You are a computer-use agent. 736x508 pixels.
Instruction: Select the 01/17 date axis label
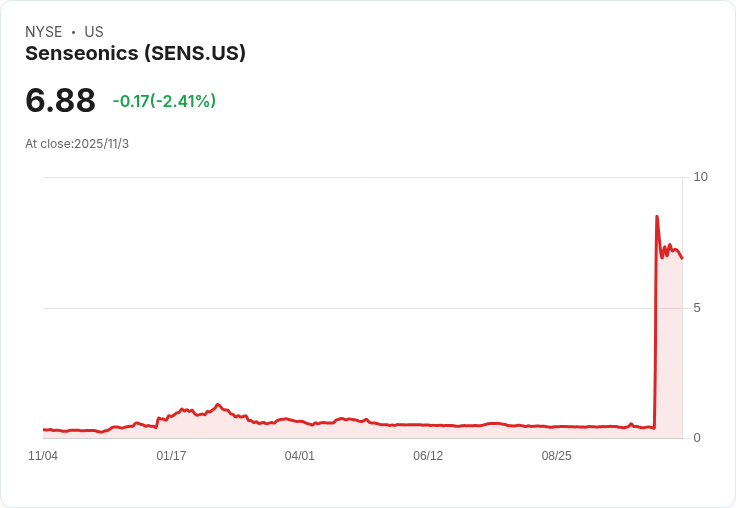click(x=171, y=456)
